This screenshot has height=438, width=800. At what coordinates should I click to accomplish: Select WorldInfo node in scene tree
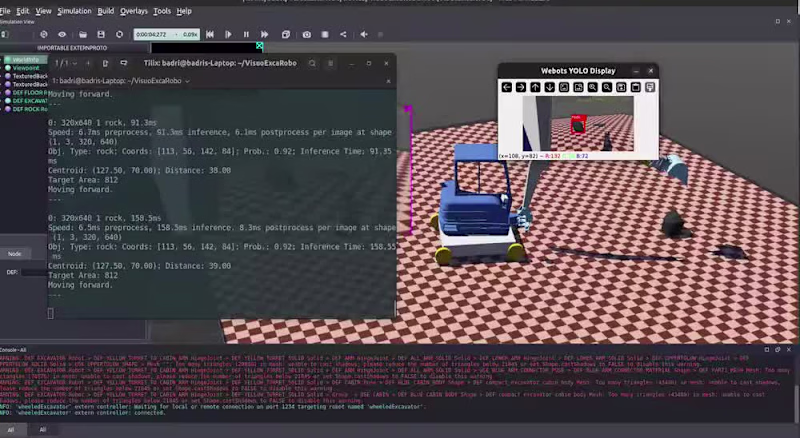tap(26, 60)
